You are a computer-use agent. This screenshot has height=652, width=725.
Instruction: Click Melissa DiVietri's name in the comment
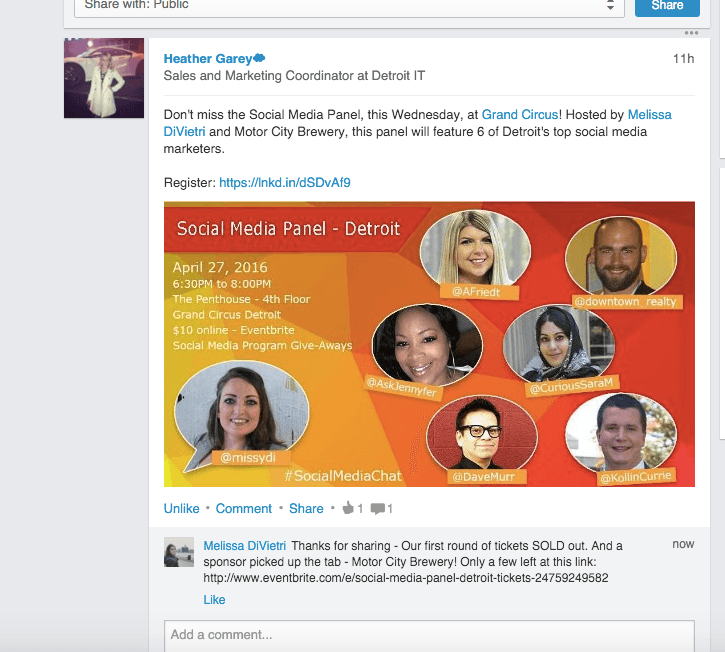(245, 546)
